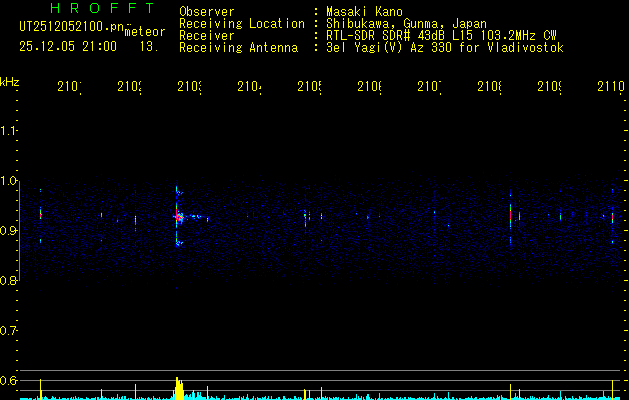Click the 2104 time axis marker

[250, 86]
